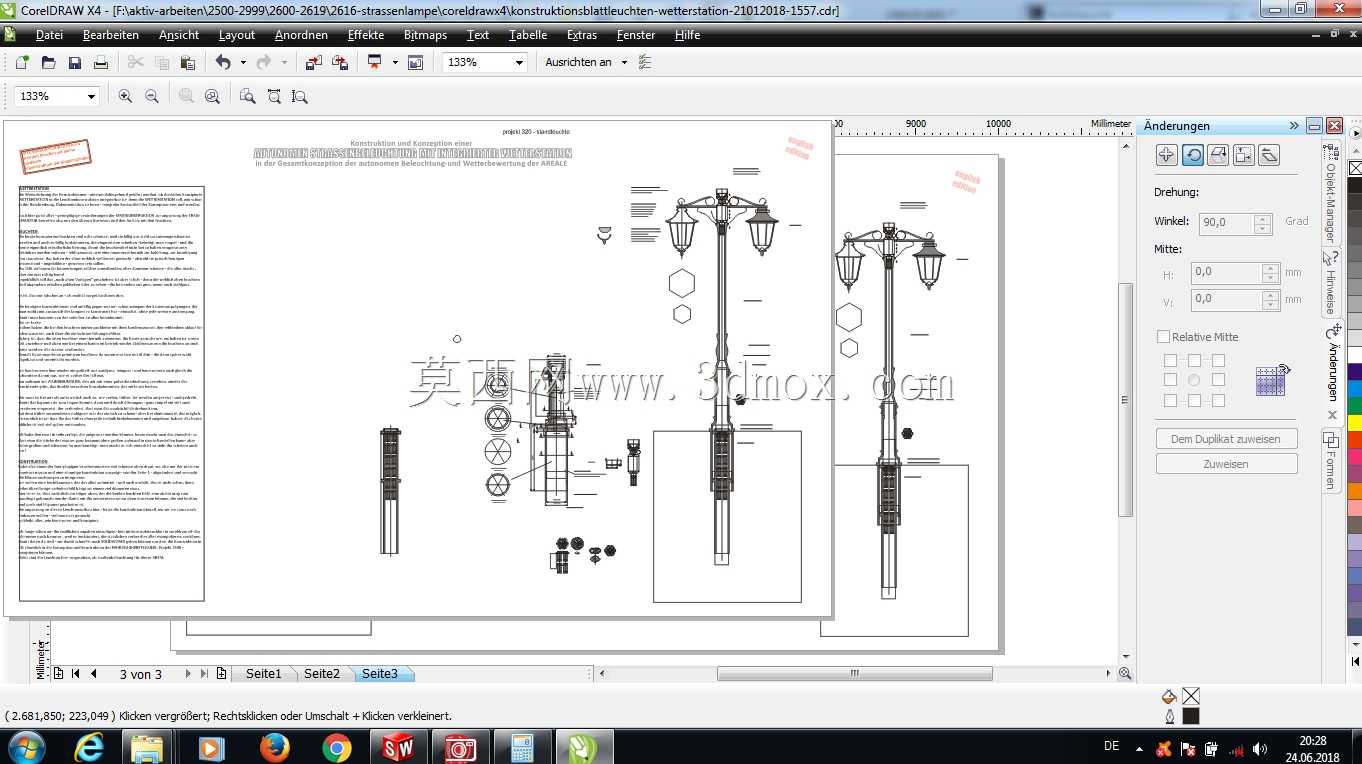Click the Zuweisen button
The image size is (1362, 764).
pyautogui.click(x=1226, y=464)
